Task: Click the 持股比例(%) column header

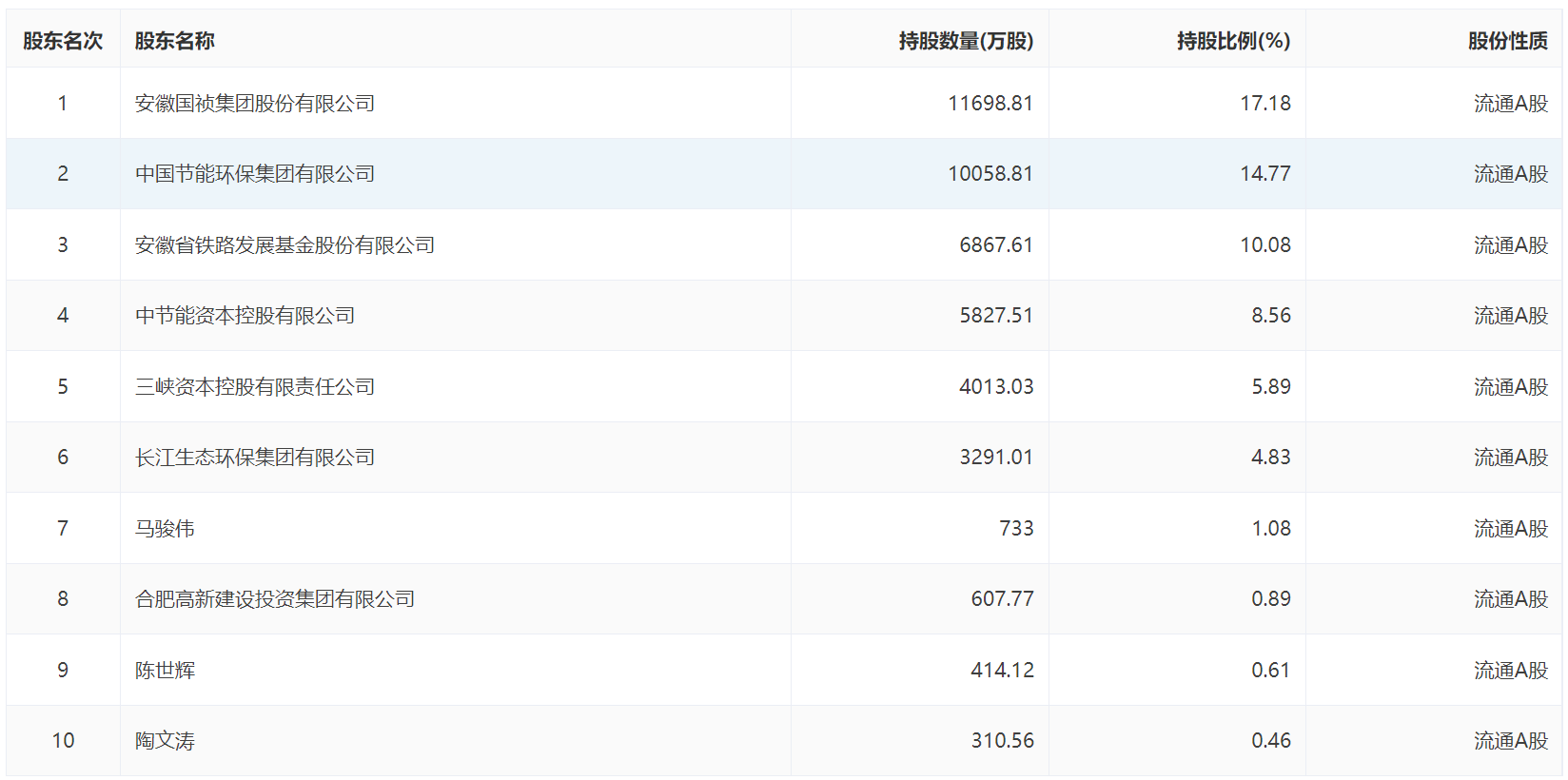Action: (x=1233, y=41)
